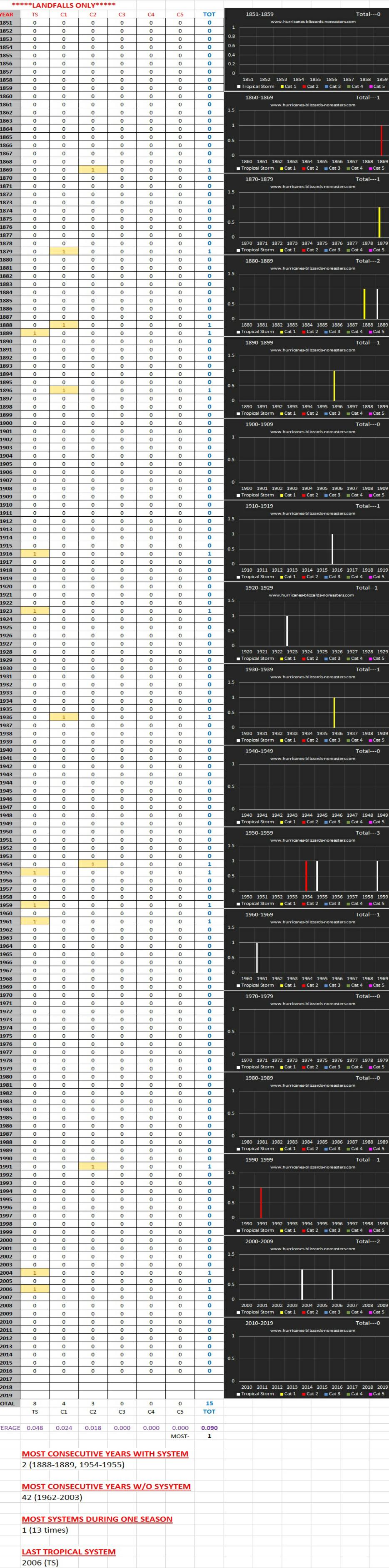Click red 1991 bar in 1990-1999 chart

pos(261,1203)
